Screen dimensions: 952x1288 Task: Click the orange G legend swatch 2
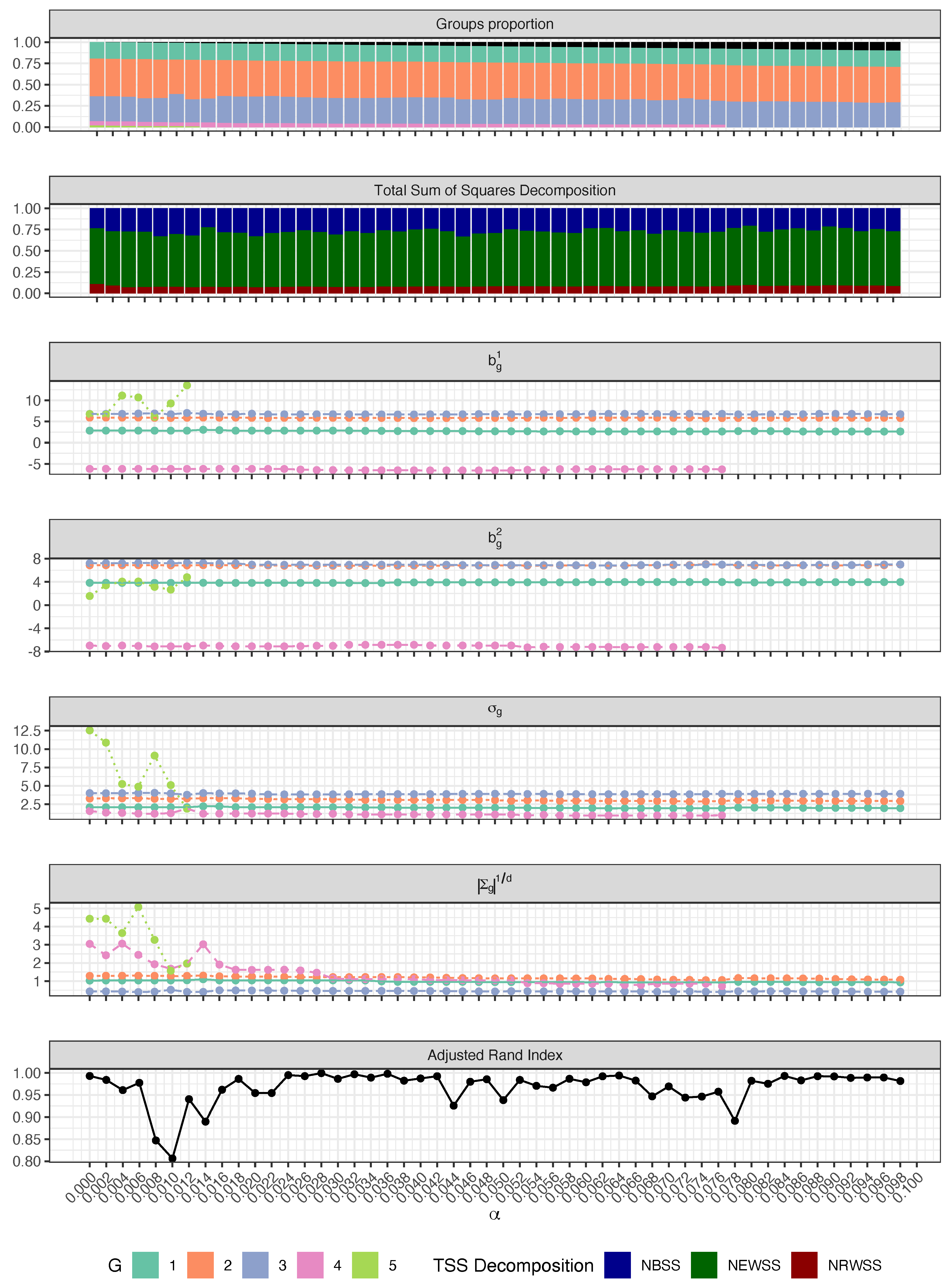coord(200,1265)
